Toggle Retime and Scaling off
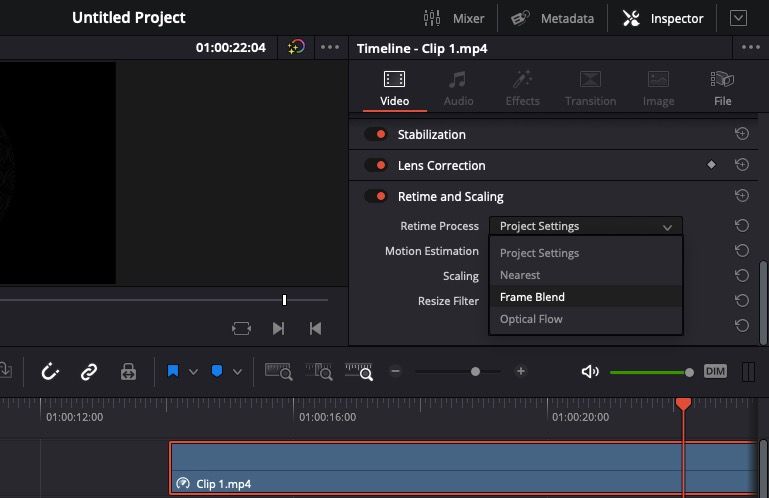Viewport: 769px width, 498px height. (376, 196)
